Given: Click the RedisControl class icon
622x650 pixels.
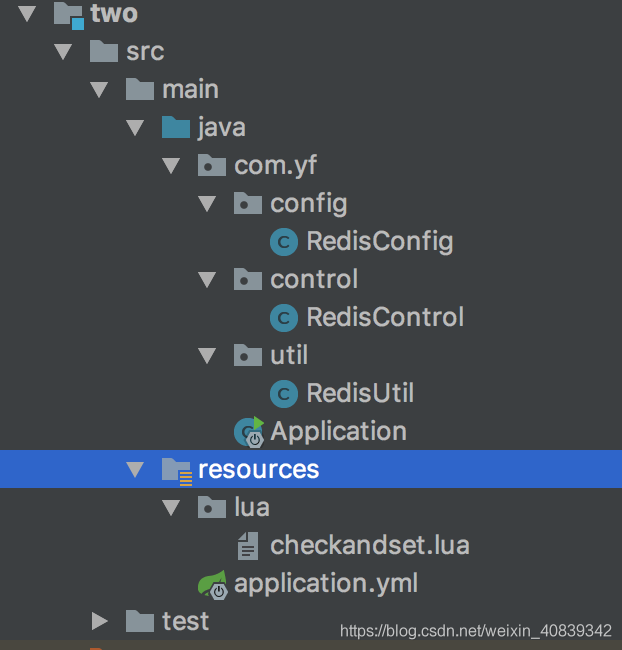Looking at the screenshot, I should (x=284, y=318).
